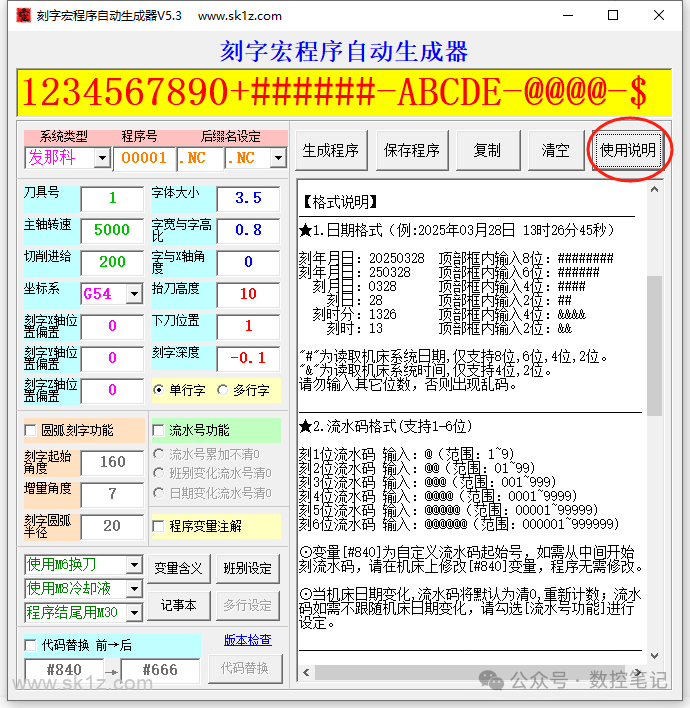Maximize the generator window
This screenshot has height=708, width=690.
pyautogui.click(x=613, y=15)
